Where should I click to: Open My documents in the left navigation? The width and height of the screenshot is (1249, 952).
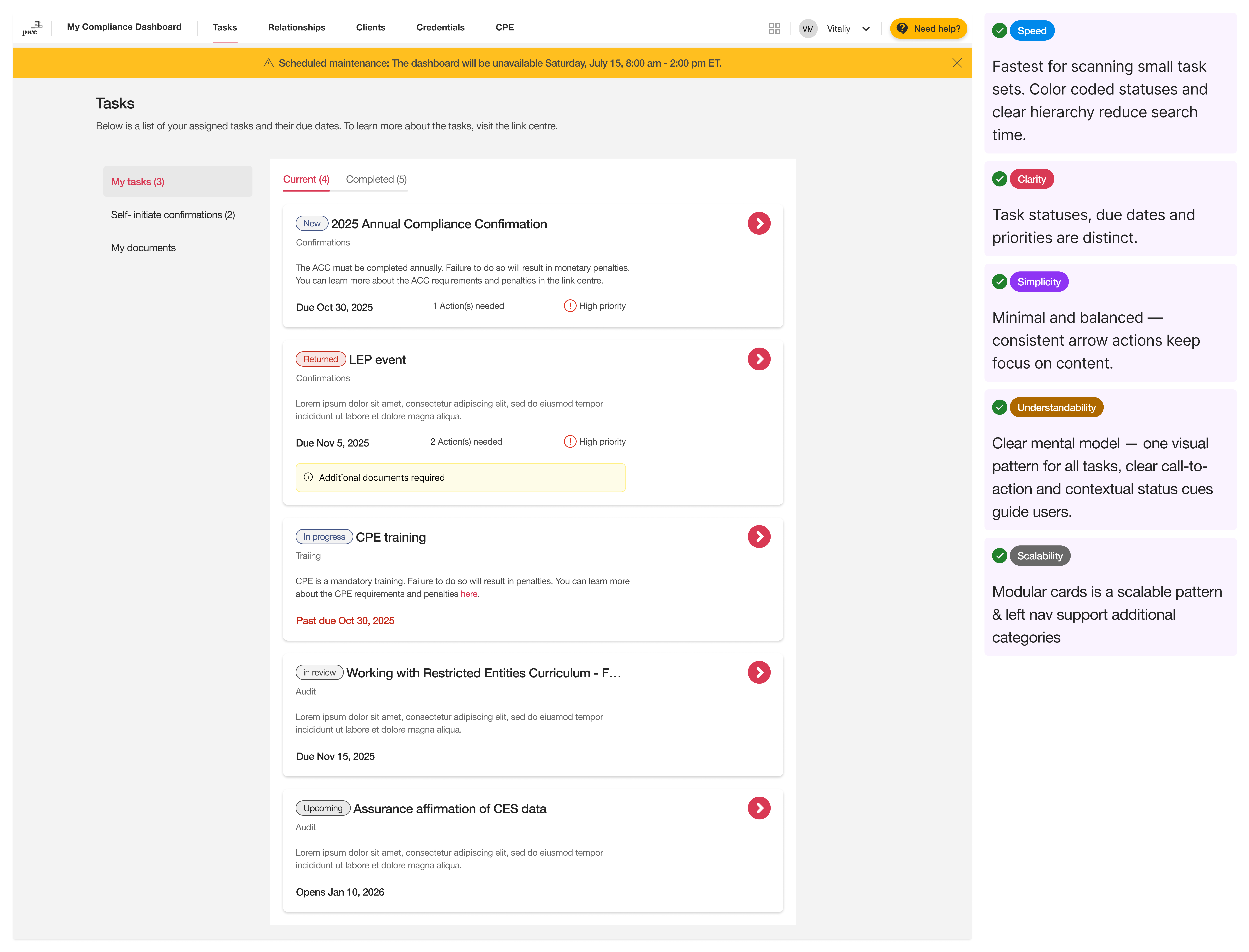click(143, 248)
